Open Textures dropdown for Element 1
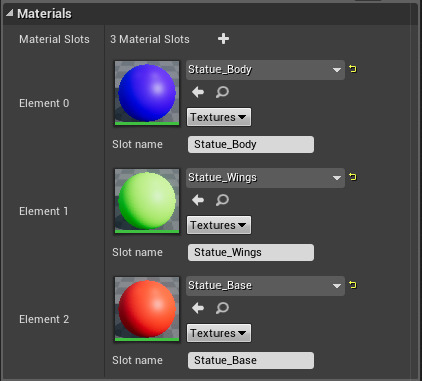Screen dimensions: 422x381 [x=219, y=225]
